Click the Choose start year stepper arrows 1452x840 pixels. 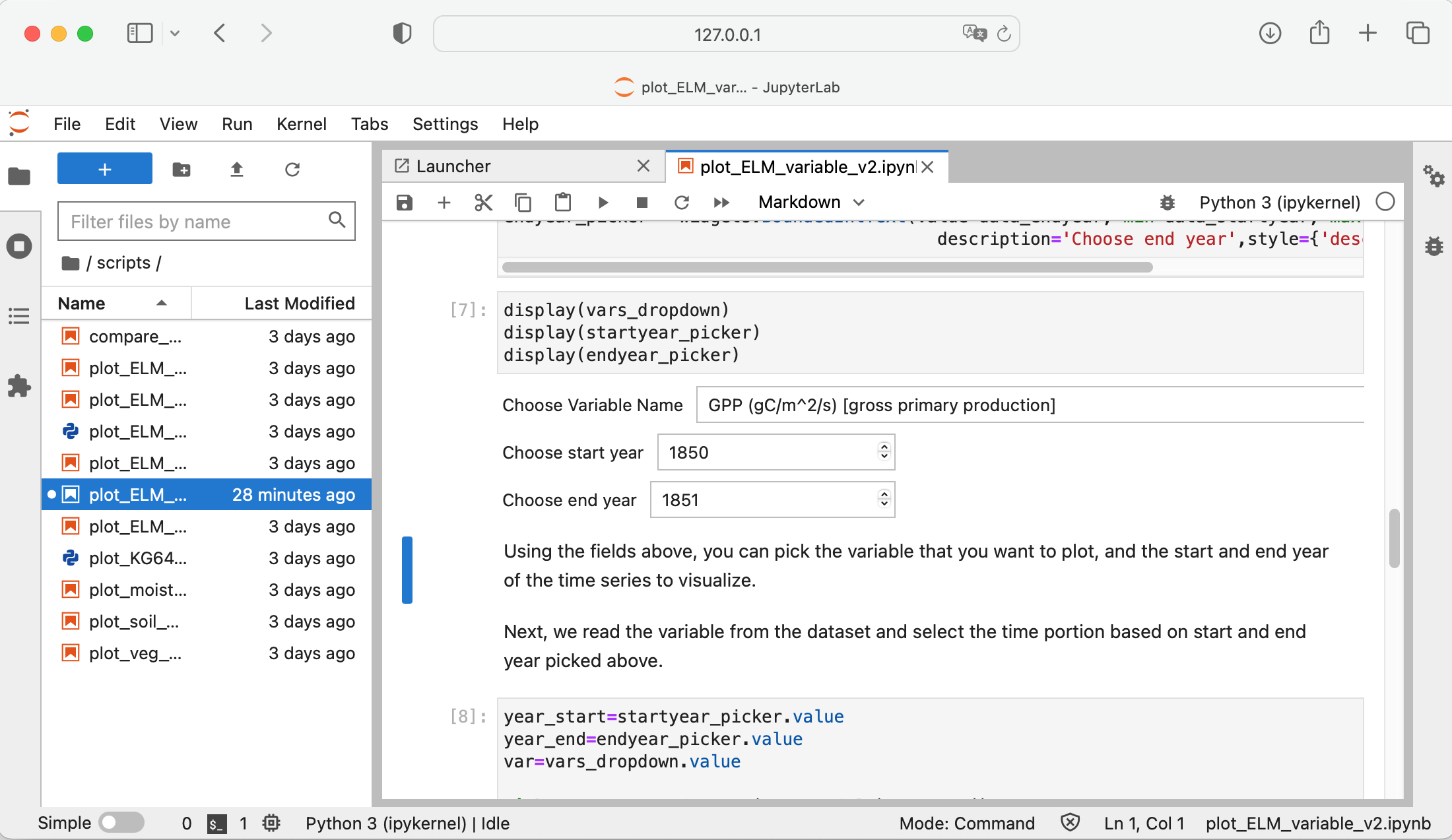(x=884, y=452)
